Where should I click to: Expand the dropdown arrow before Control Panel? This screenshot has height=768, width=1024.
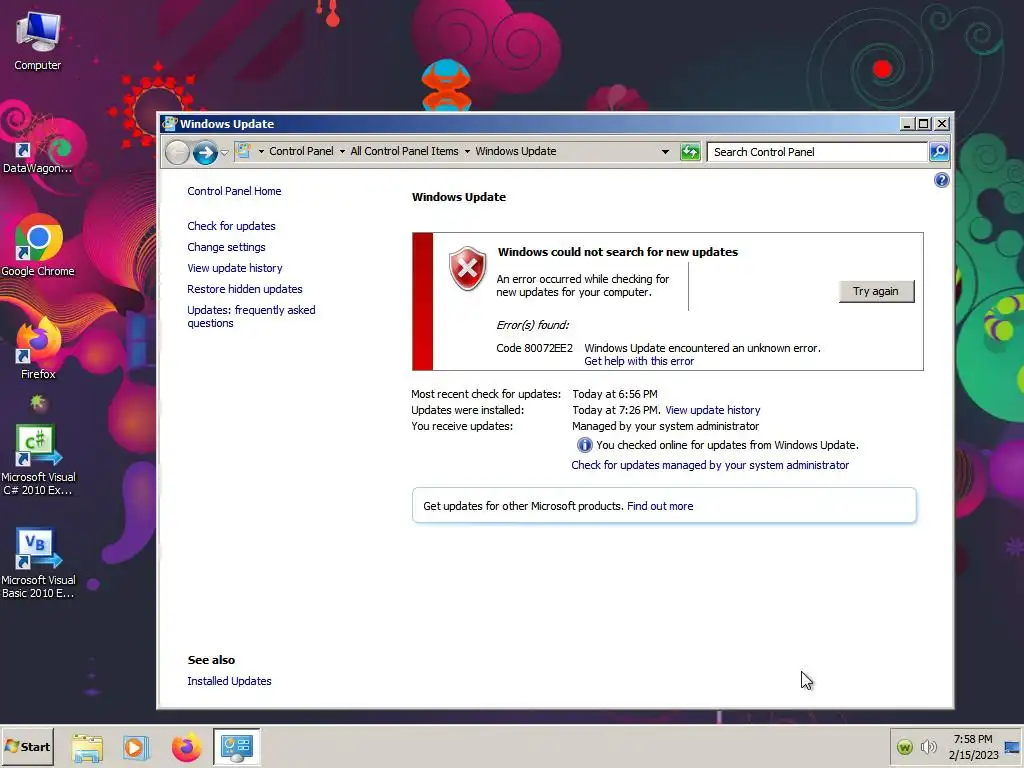pyautogui.click(x=261, y=152)
